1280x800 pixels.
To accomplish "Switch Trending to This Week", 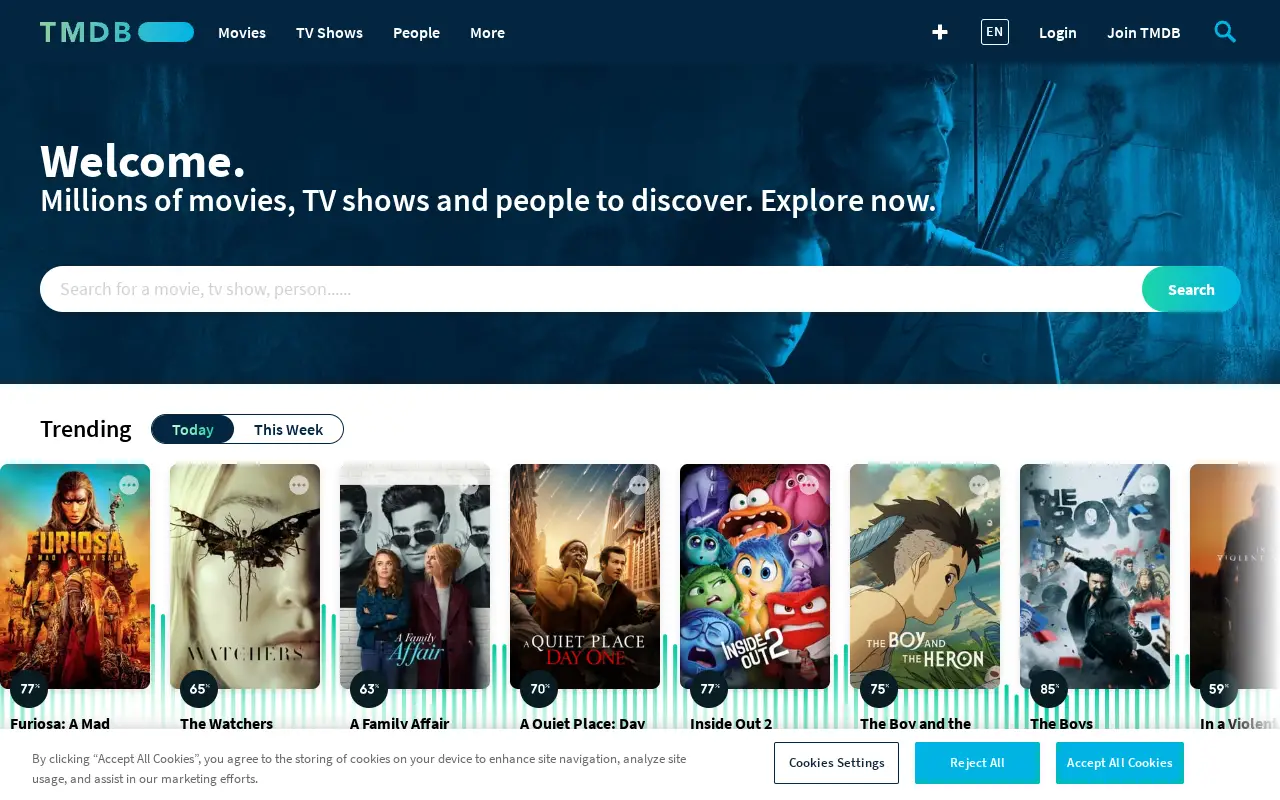I will pyautogui.click(x=288, y=429).
